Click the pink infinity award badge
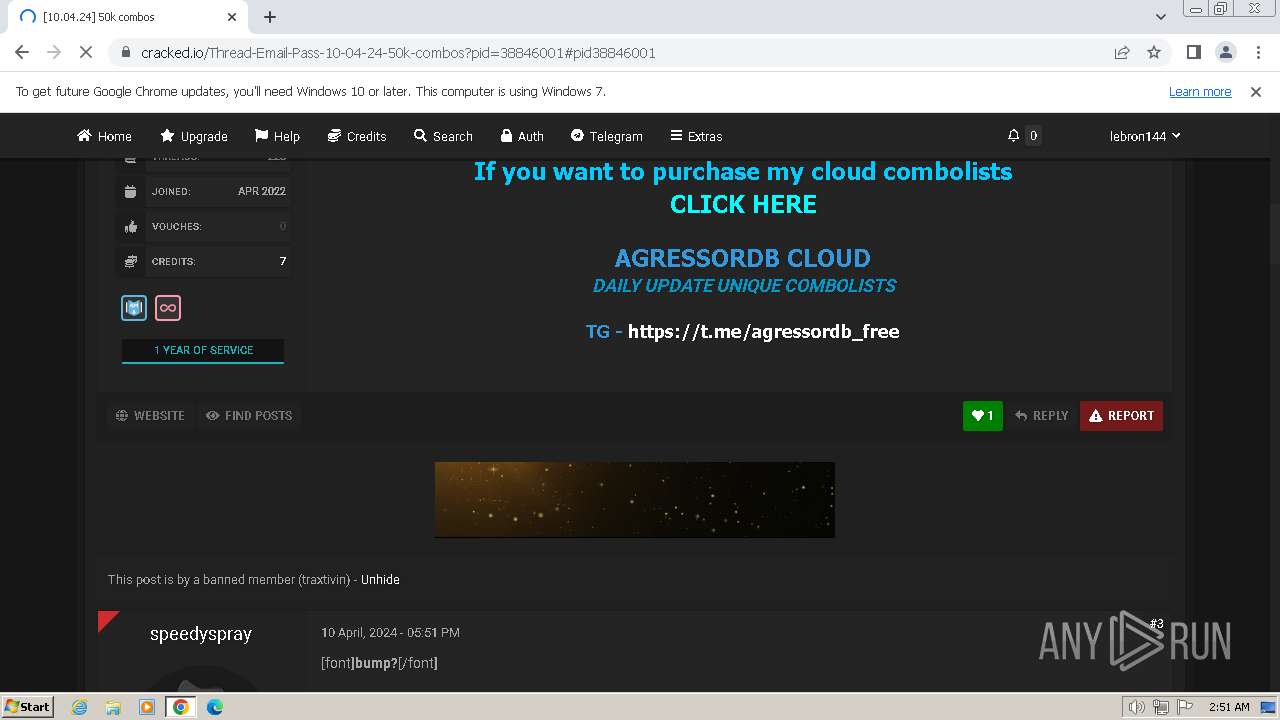The height and width of the screenshot is (720, 1280). click(x=168, y=308)
